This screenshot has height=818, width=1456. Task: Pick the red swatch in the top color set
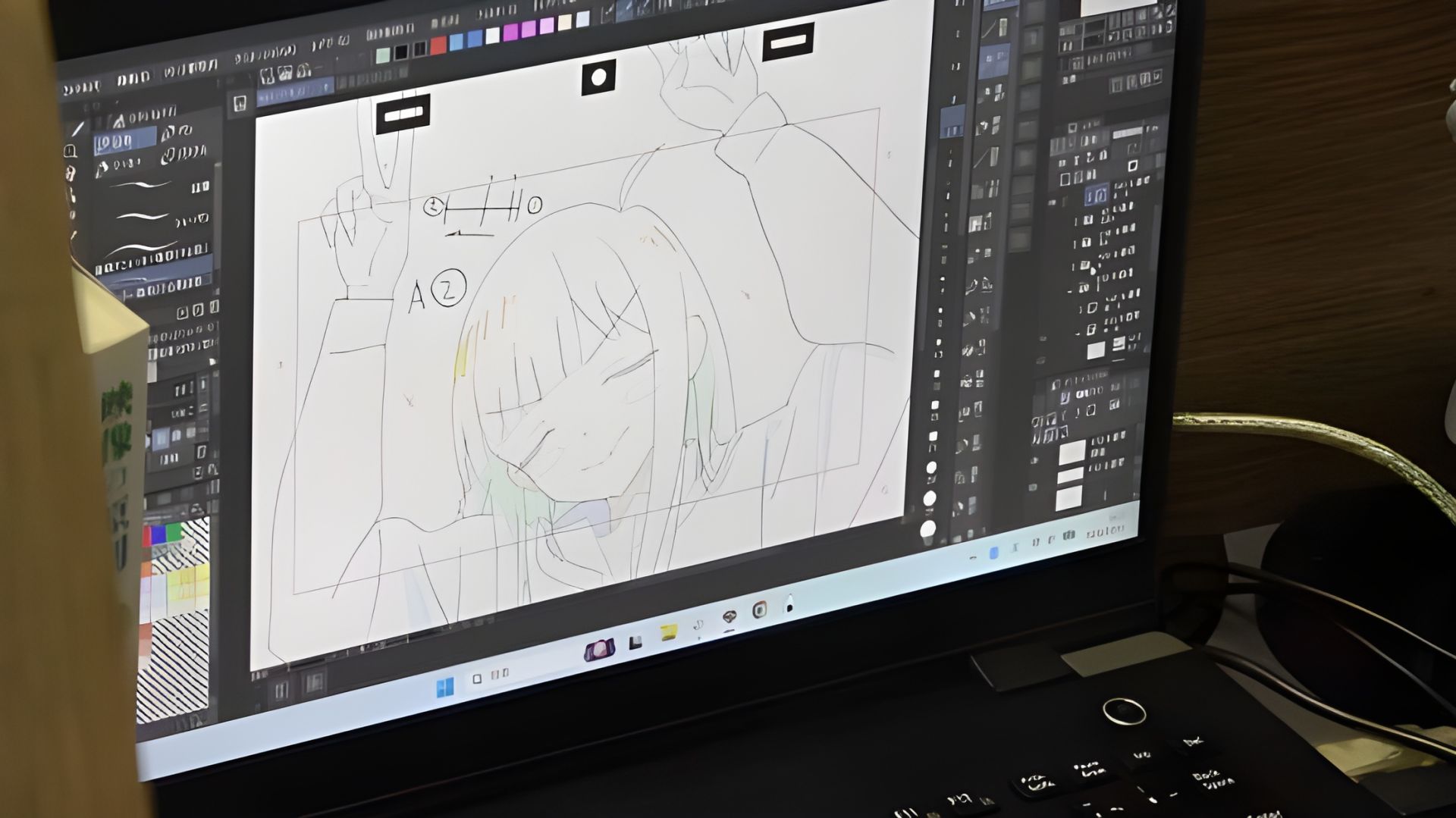438,46
